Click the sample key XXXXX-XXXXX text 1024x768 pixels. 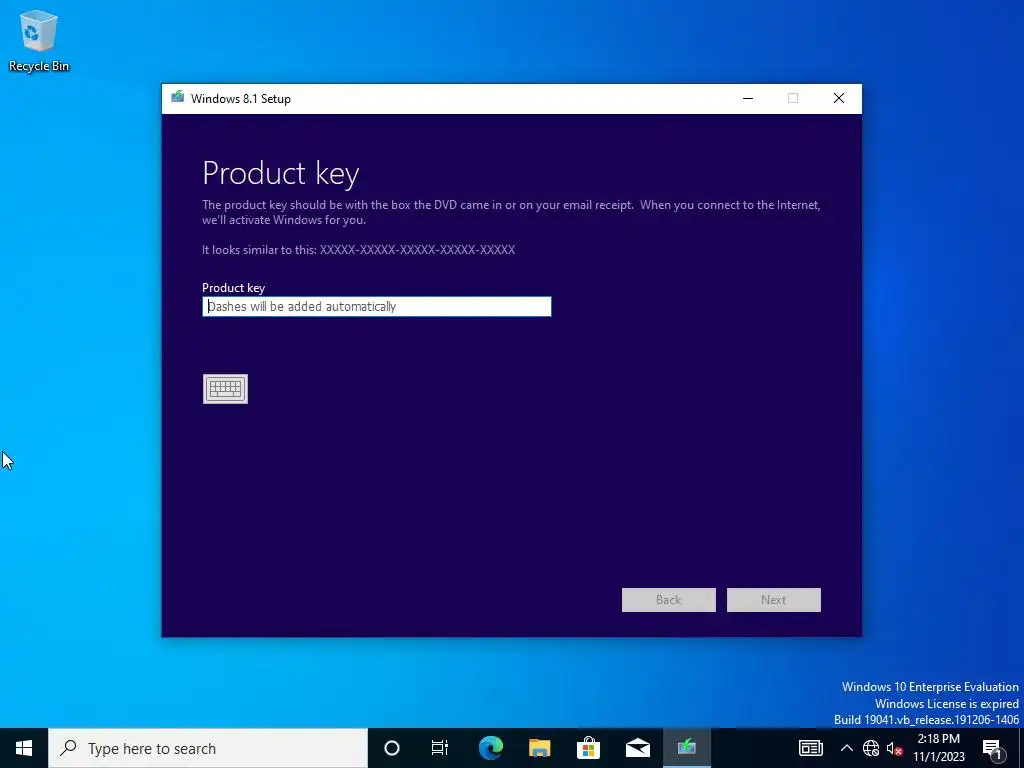coord(417,249)
